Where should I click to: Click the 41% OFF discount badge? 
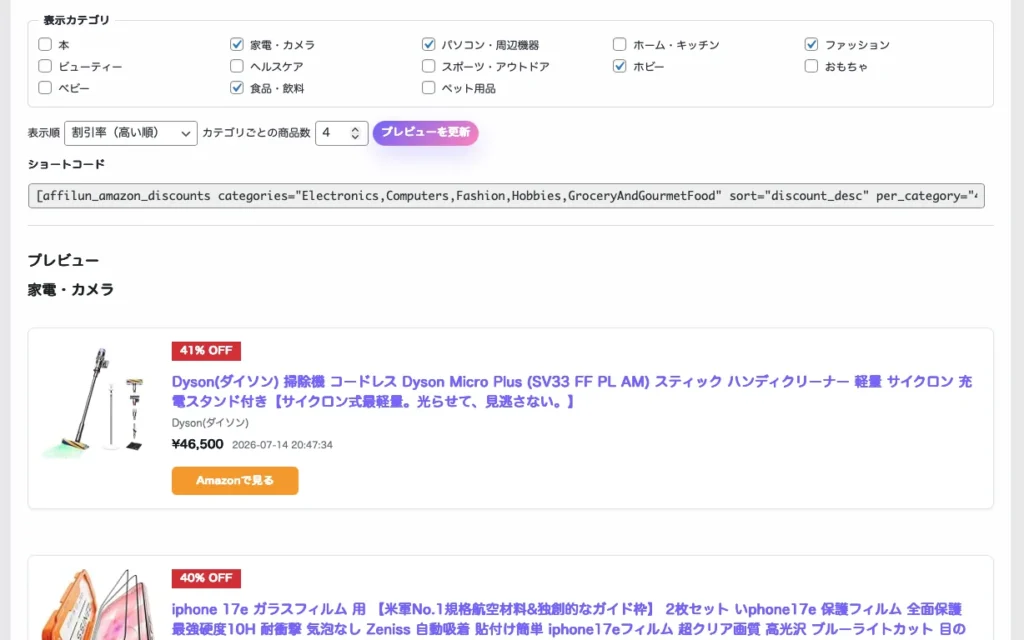[x=206, y=351]
